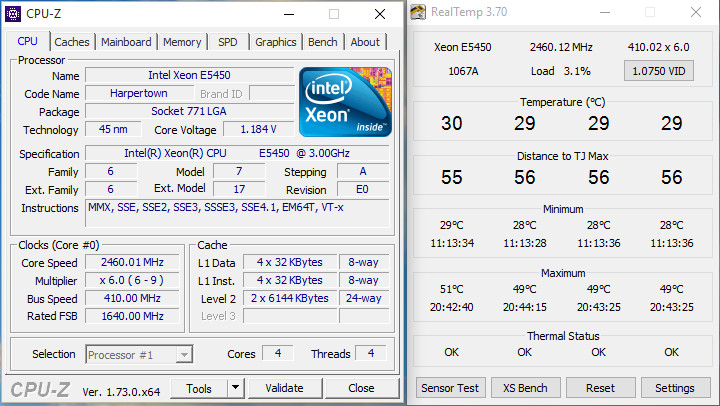Click the maximum time '20:44:15'
Viewport: 720px width, 406px height.
[x=525, y=307]
